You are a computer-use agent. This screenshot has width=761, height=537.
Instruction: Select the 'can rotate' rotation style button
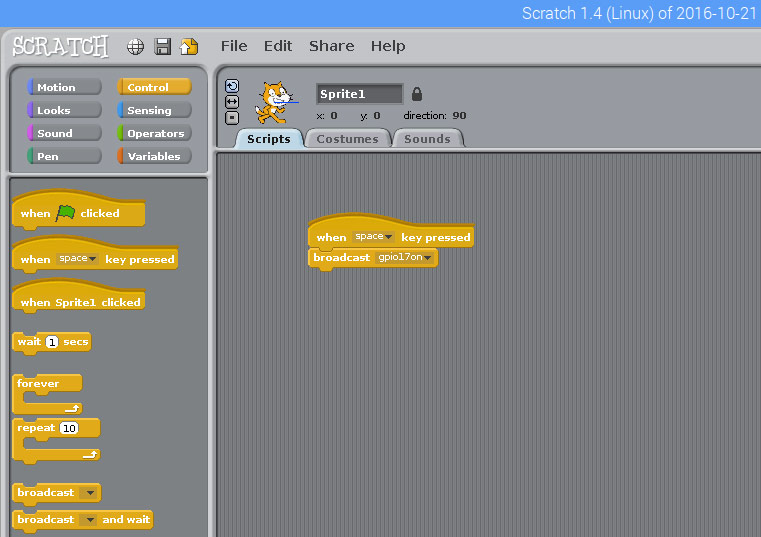coord(232,86)
